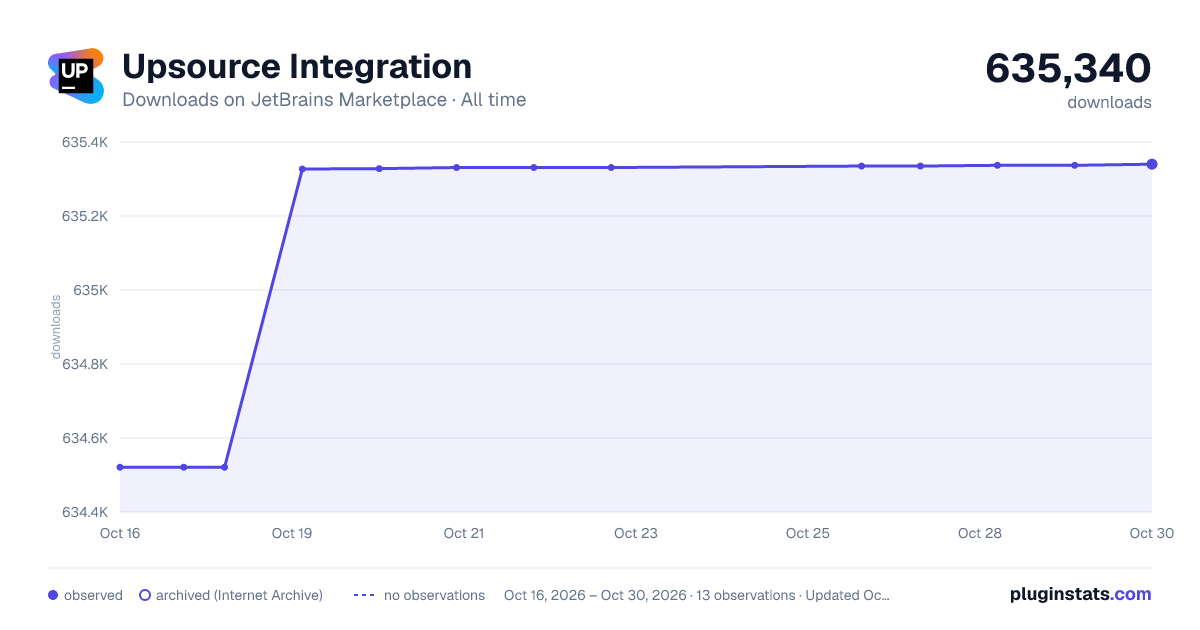Viewport: 1200px width, 630px height.
Task: Click the 635.4K y-axis label
Action: [85, 142]
